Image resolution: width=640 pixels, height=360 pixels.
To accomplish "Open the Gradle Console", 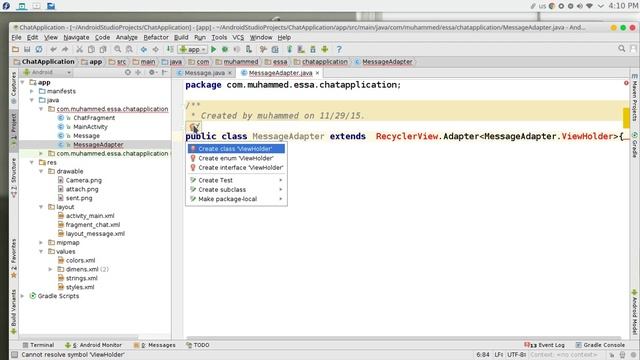I will [600, 345].
